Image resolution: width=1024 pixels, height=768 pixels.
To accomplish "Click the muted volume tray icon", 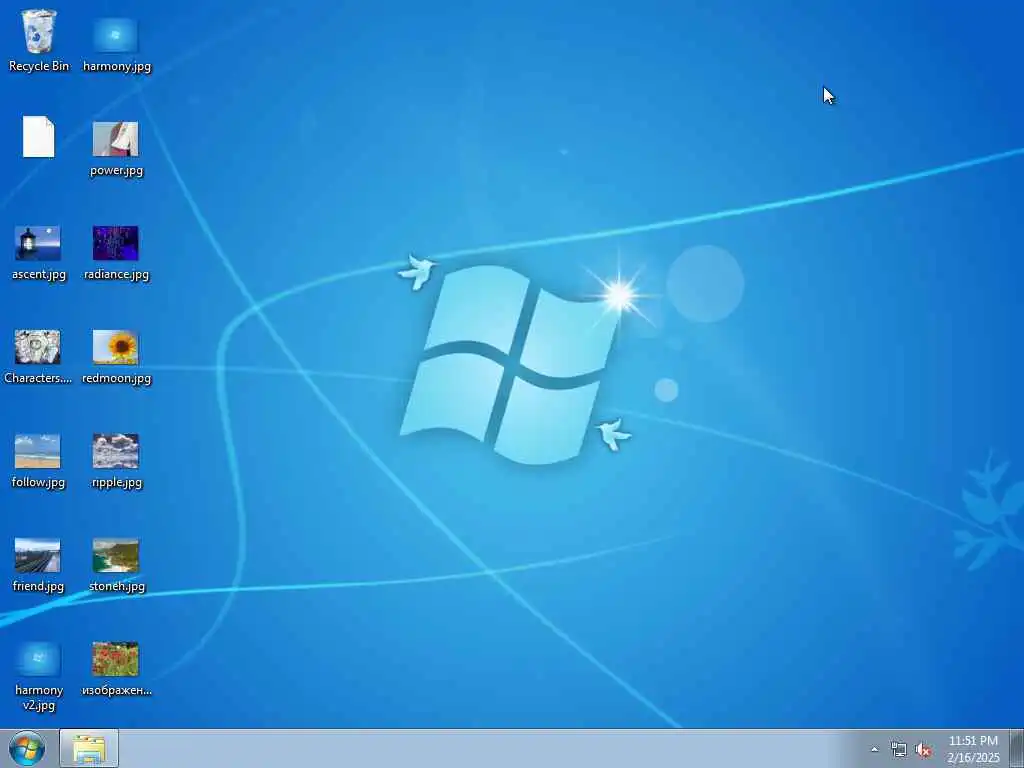I will [923, 750].
